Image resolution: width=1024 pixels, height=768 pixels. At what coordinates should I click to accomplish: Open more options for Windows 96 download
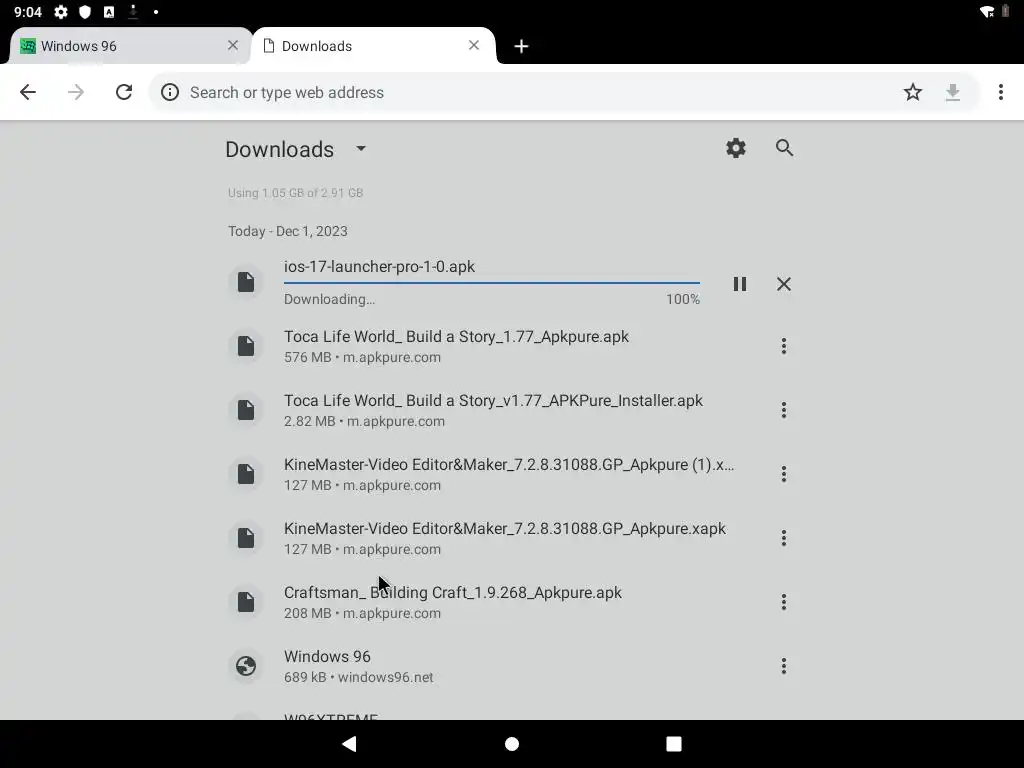click(x=784, y=666)
